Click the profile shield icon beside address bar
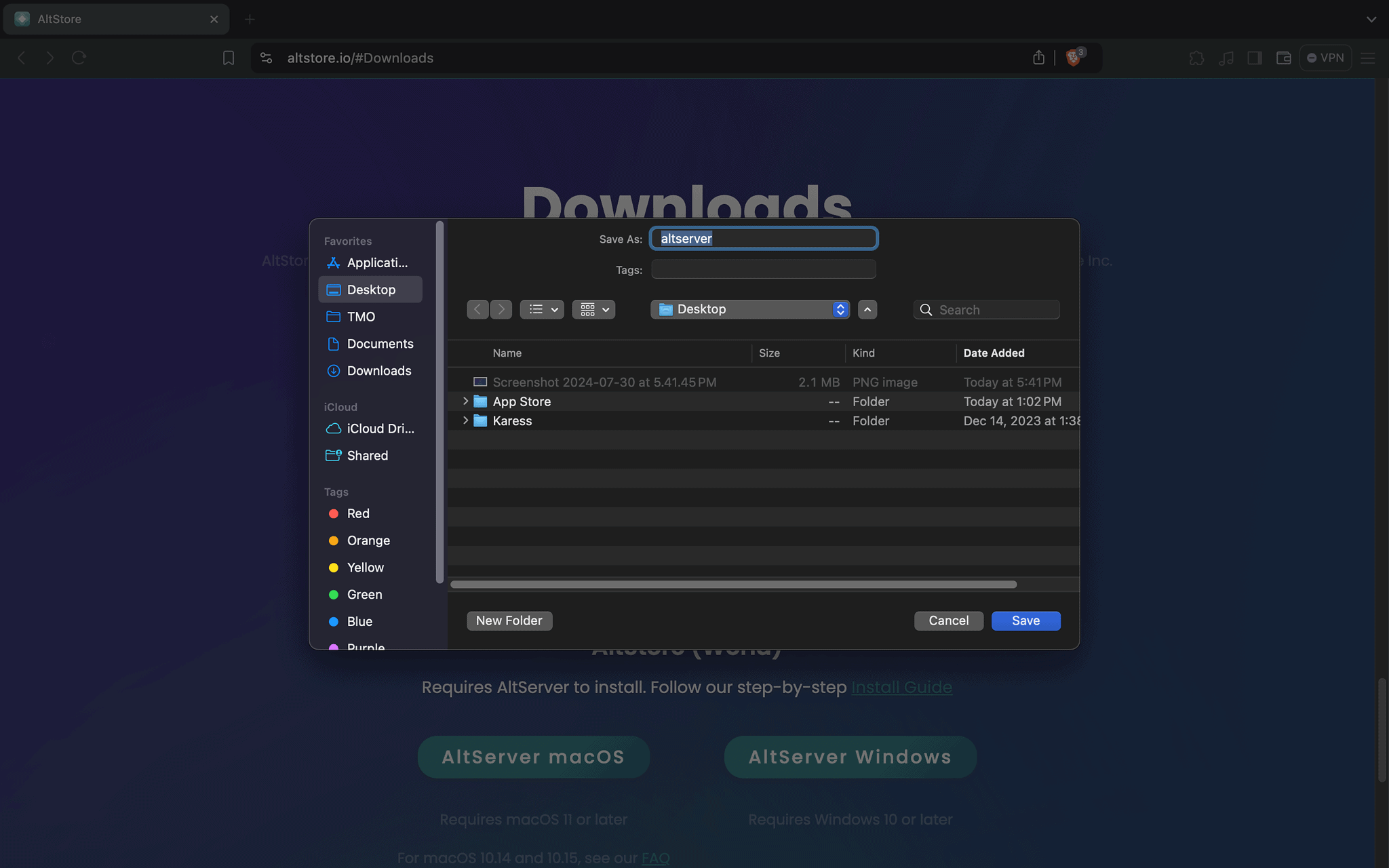1389x868 pixels. pyautogui.click(x=1073, y=59)
